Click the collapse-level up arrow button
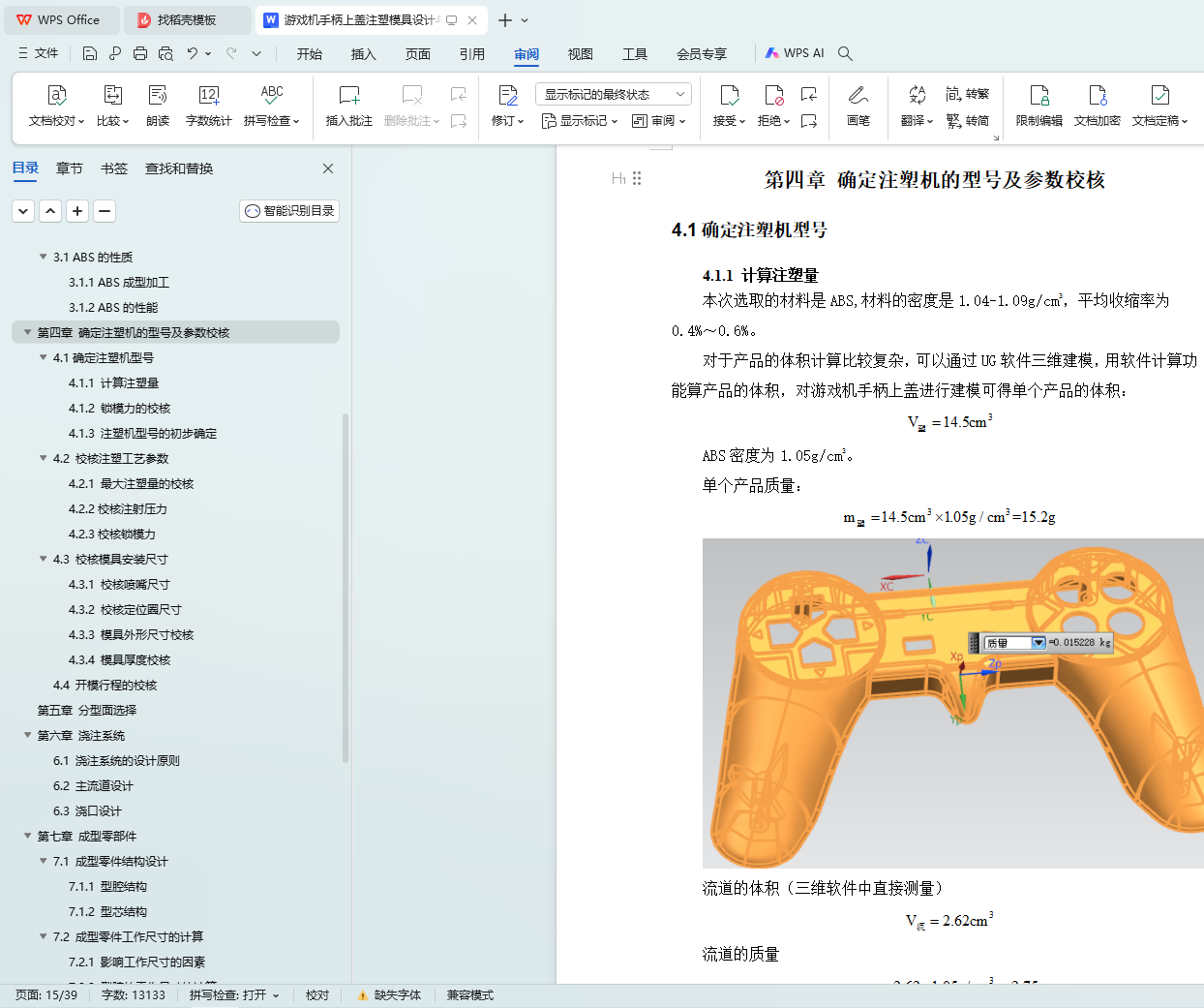 [x=50, y=211]
